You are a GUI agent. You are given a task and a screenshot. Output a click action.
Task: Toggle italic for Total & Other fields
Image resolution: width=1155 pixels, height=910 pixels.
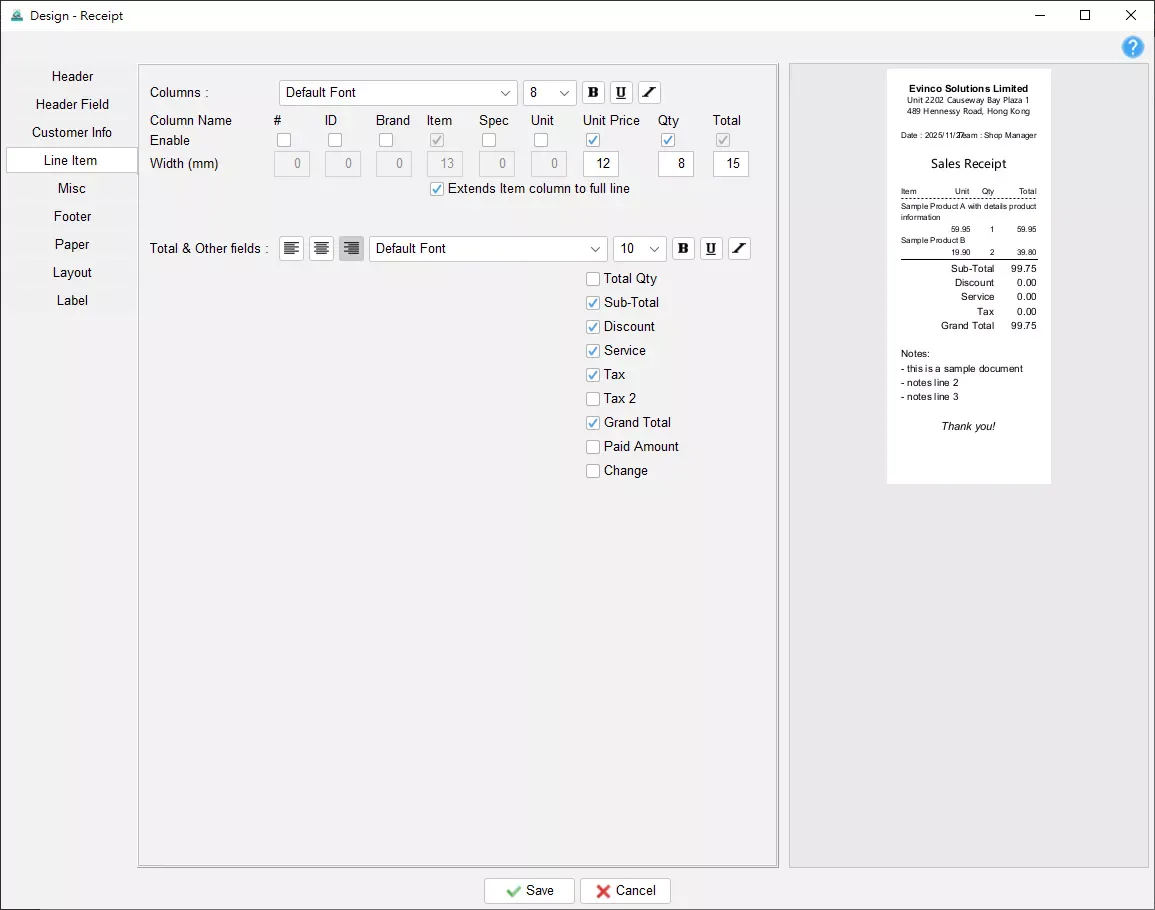[x=740, y=248]
